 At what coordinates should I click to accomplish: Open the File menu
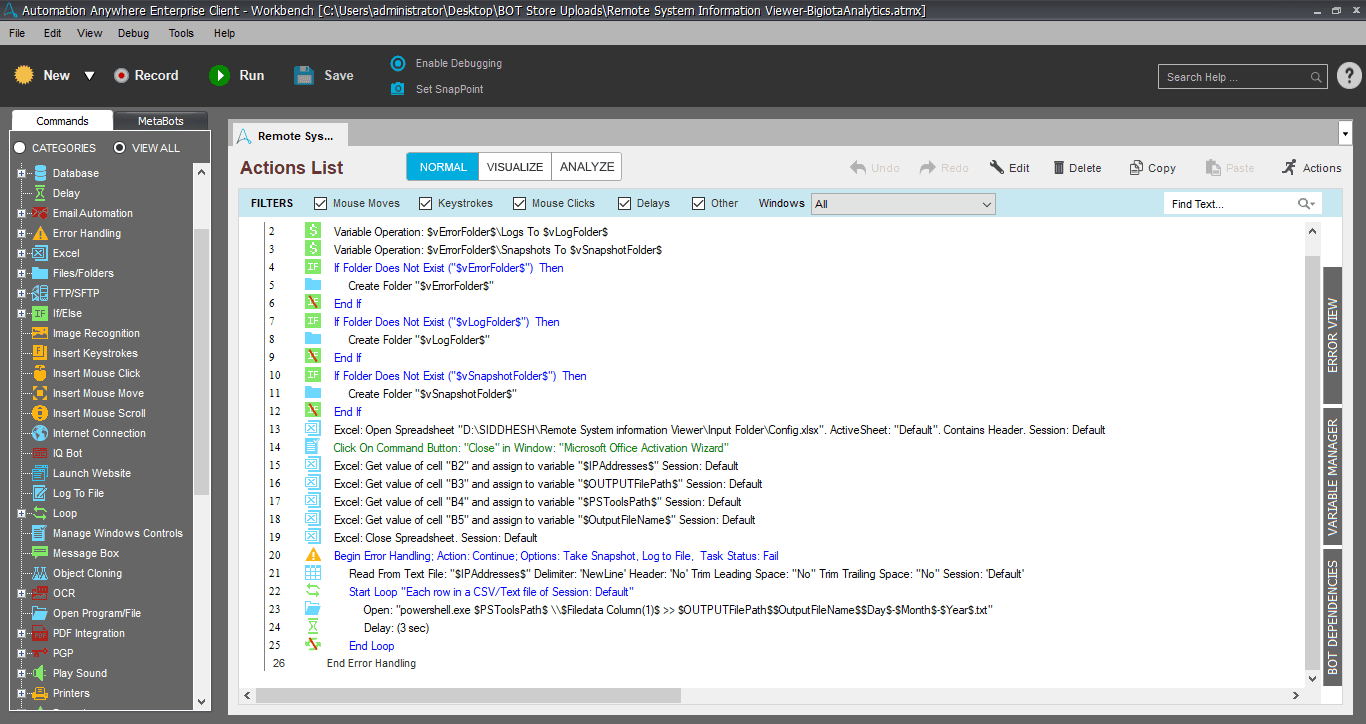click(x=17, y=33)
